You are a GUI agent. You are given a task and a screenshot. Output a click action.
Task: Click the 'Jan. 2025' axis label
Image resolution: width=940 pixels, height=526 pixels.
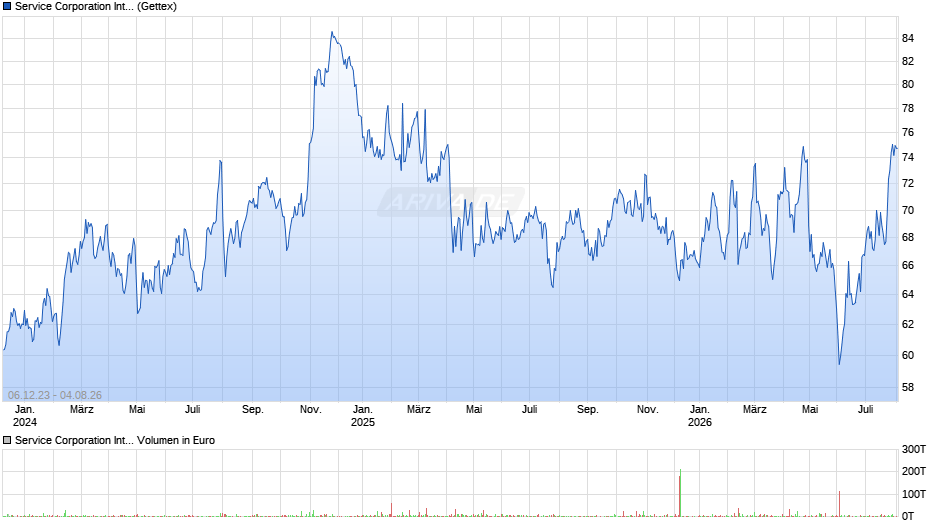coord(363,416)
